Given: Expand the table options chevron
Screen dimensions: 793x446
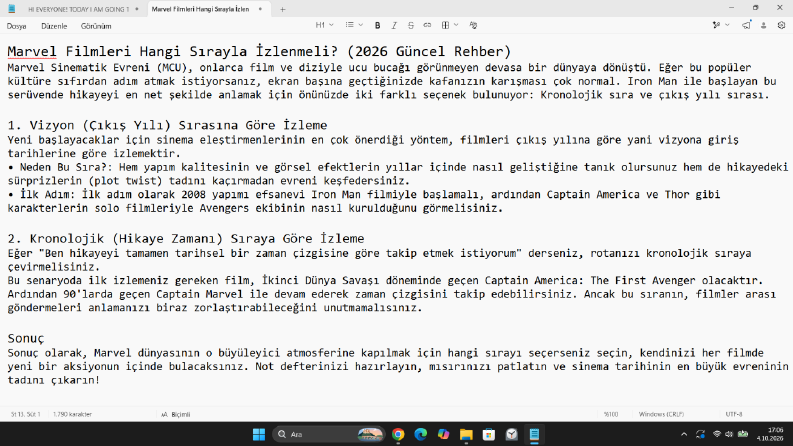Looking at the screenshot, I should [x=456, y=25].
